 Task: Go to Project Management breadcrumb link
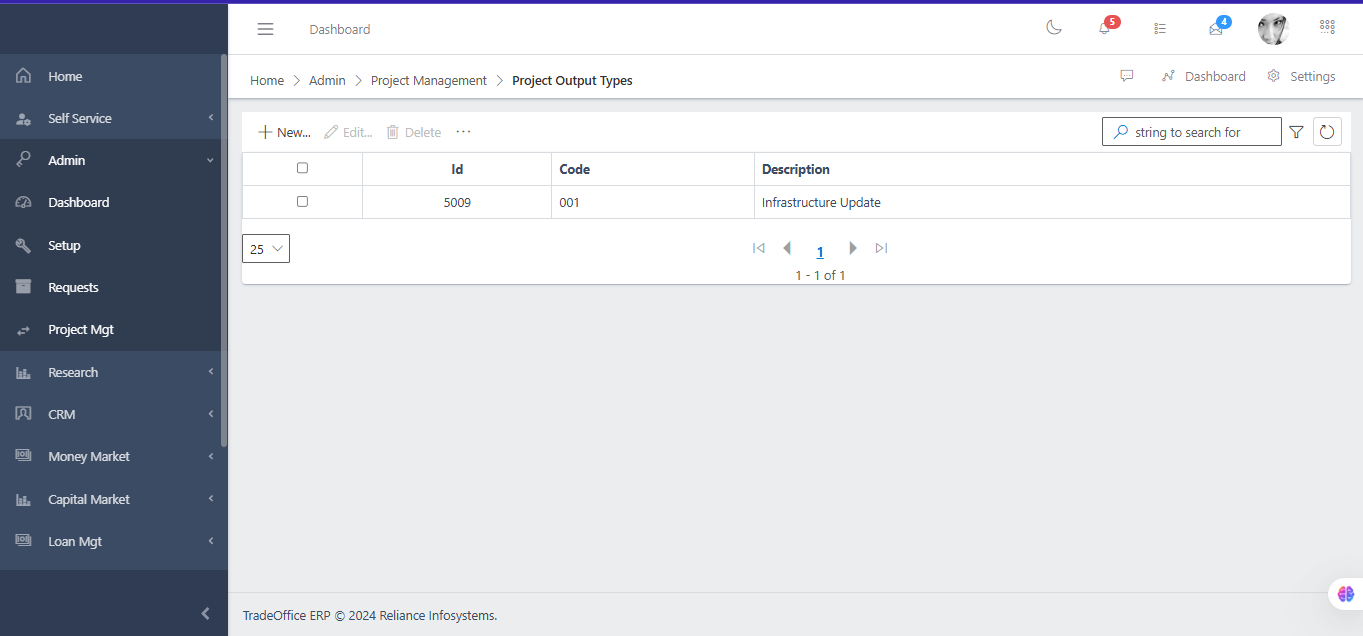point(428,80)
